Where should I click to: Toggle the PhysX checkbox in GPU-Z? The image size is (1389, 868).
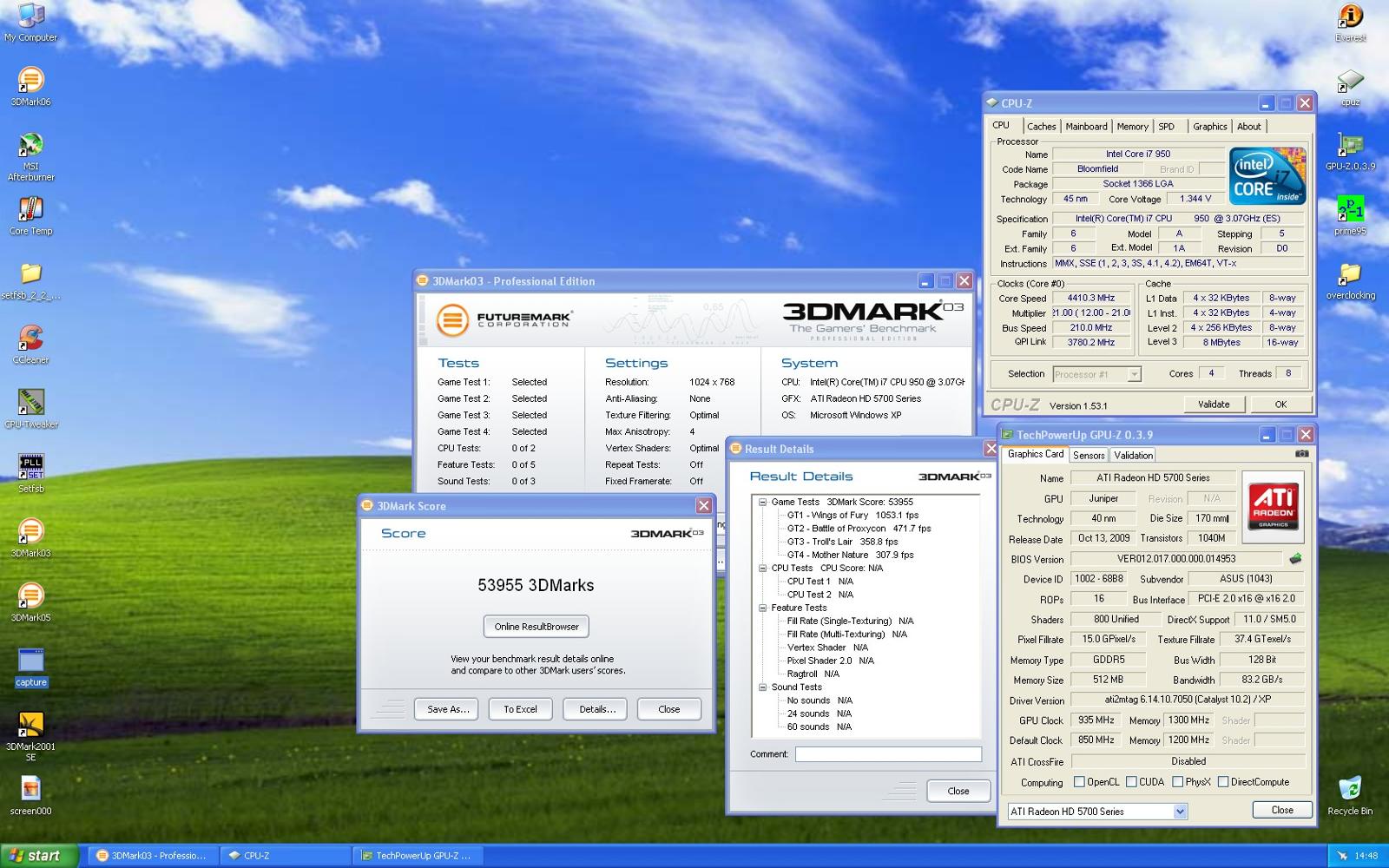click(x=1177, y=782)
